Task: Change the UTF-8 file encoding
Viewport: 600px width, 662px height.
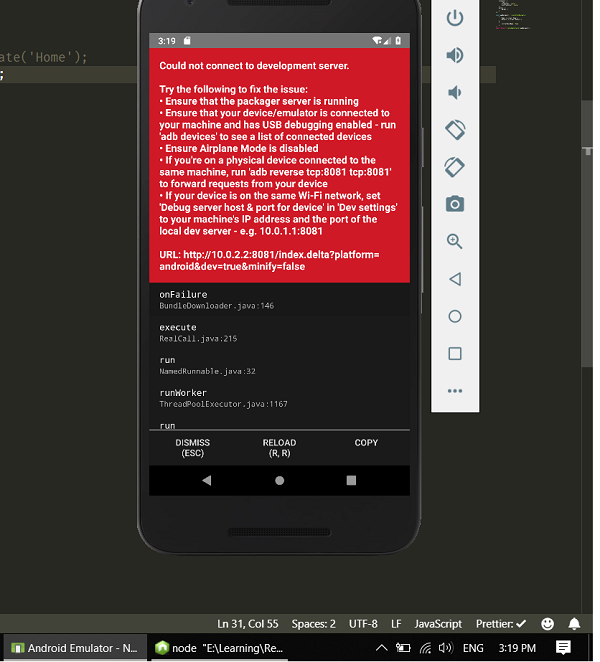Action: pyautogui.click(x=363, y=623)
